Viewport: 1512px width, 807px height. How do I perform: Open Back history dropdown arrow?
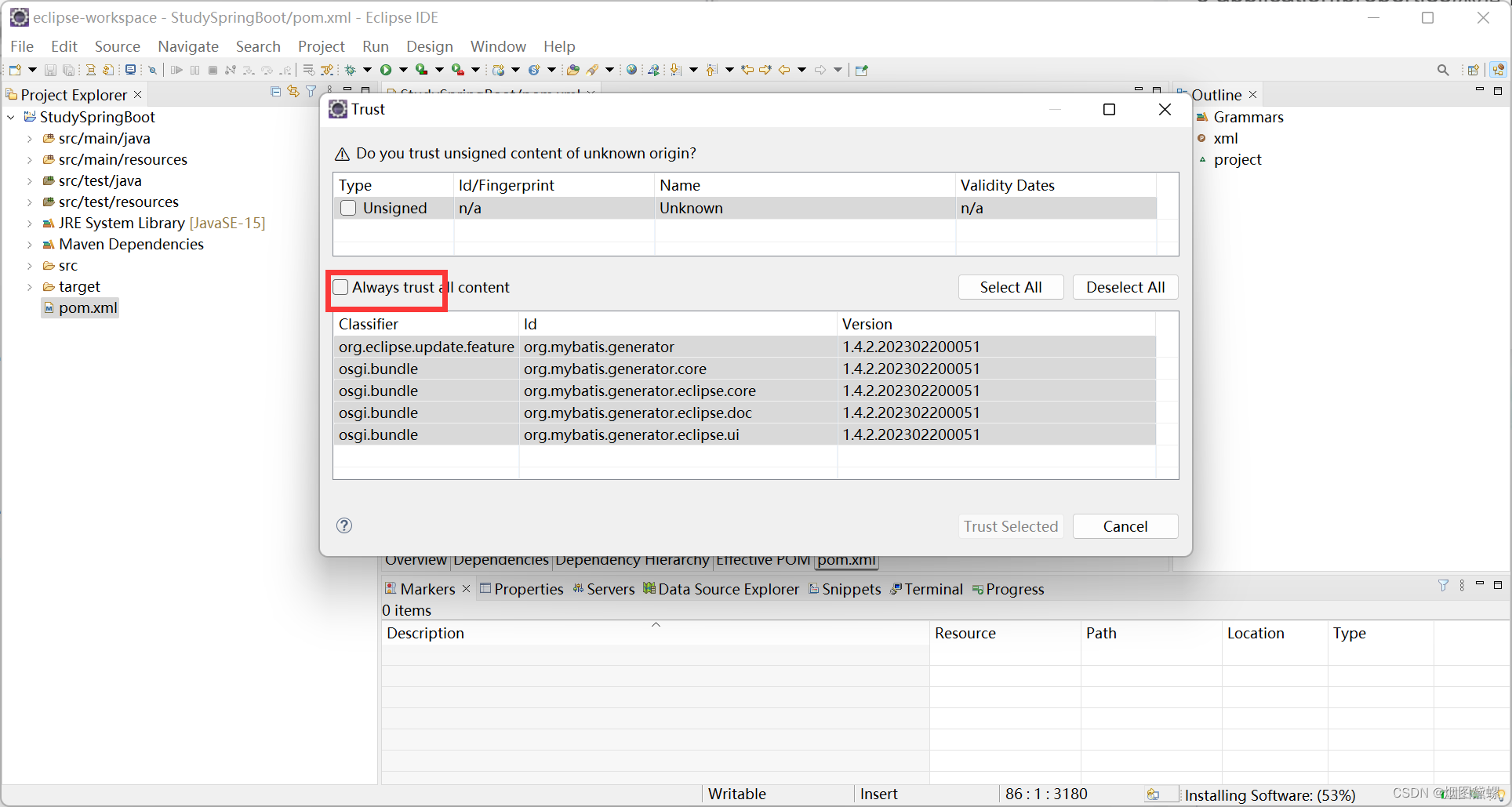[801, 70]
